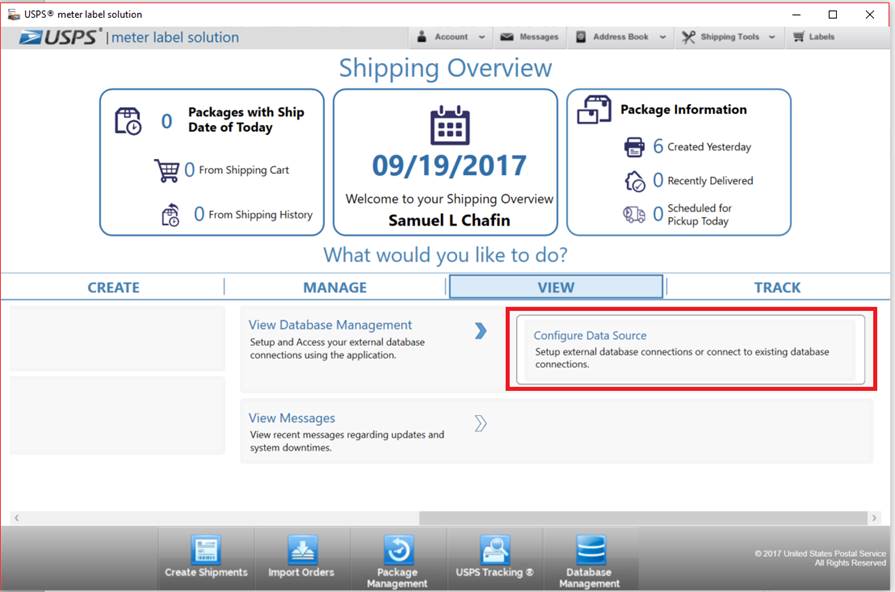The image size is (895, 592).
Task: Click the Messages envelope icon
Action: coord(507,37)
